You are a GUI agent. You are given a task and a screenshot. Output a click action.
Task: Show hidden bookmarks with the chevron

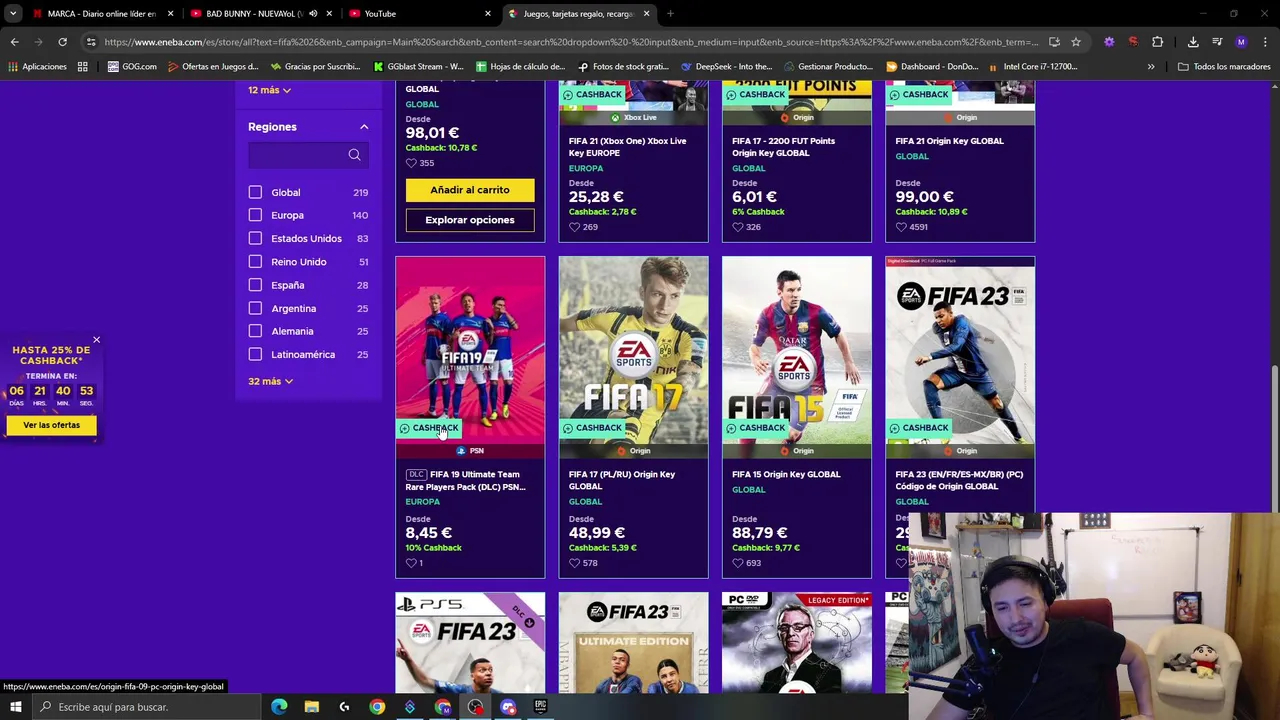pyautogui.click(x=1151, y=66)
